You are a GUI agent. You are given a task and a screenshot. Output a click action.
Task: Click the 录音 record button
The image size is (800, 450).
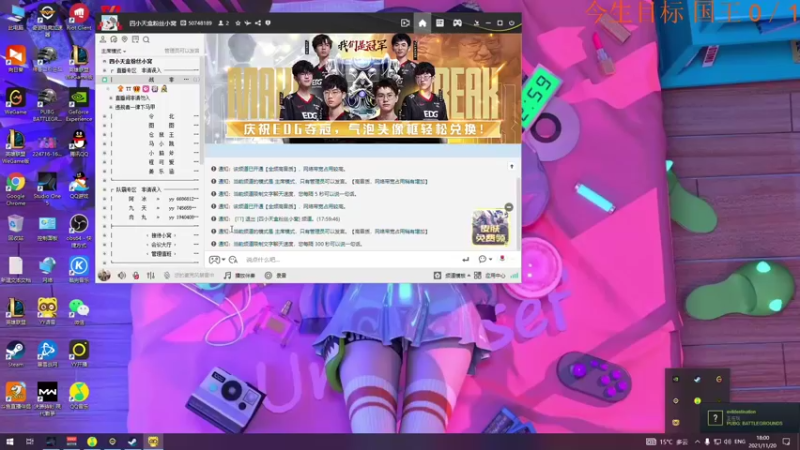click(276, 276)
